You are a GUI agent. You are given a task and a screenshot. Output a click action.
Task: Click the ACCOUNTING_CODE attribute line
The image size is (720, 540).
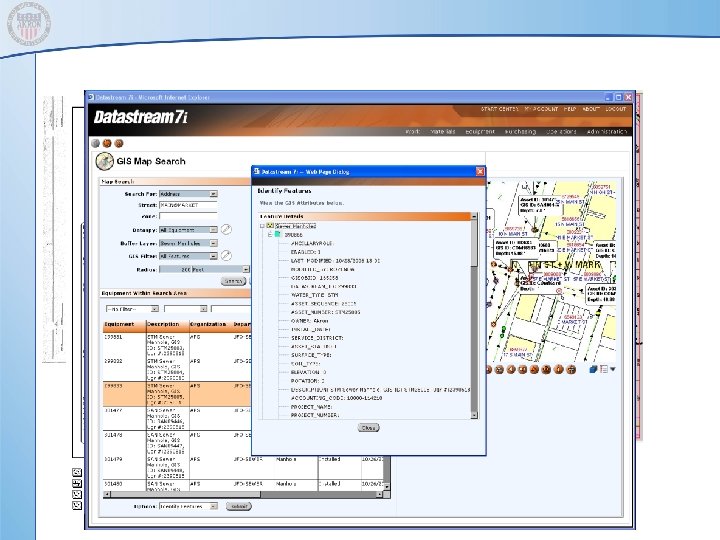337,398
